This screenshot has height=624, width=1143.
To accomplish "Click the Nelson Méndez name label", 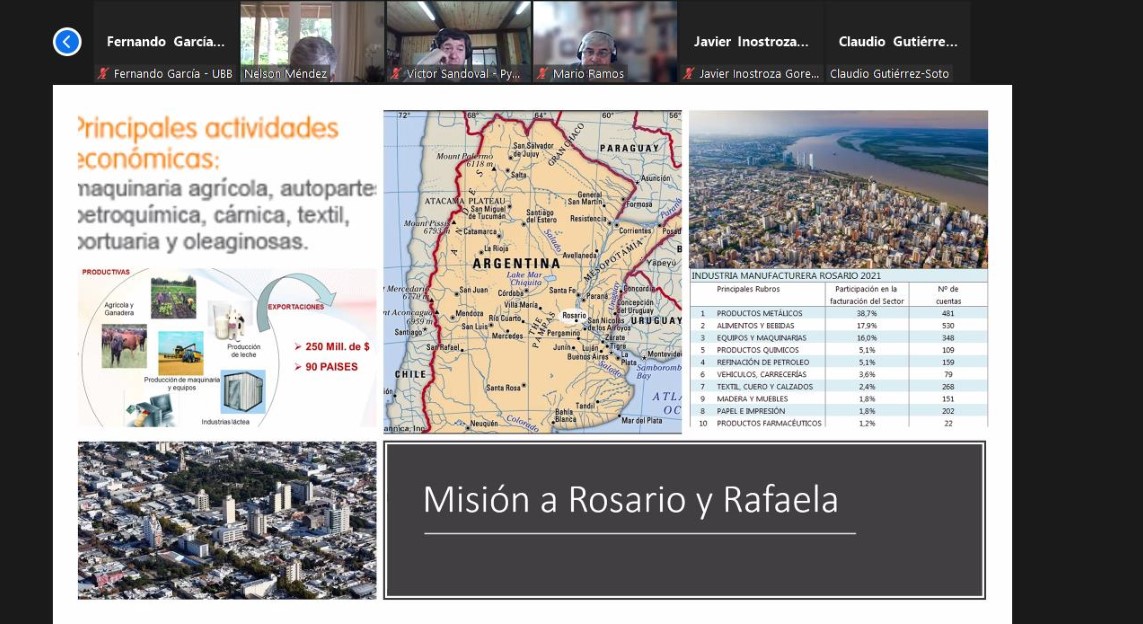I will pyautogui.click(x=286, y=74).
